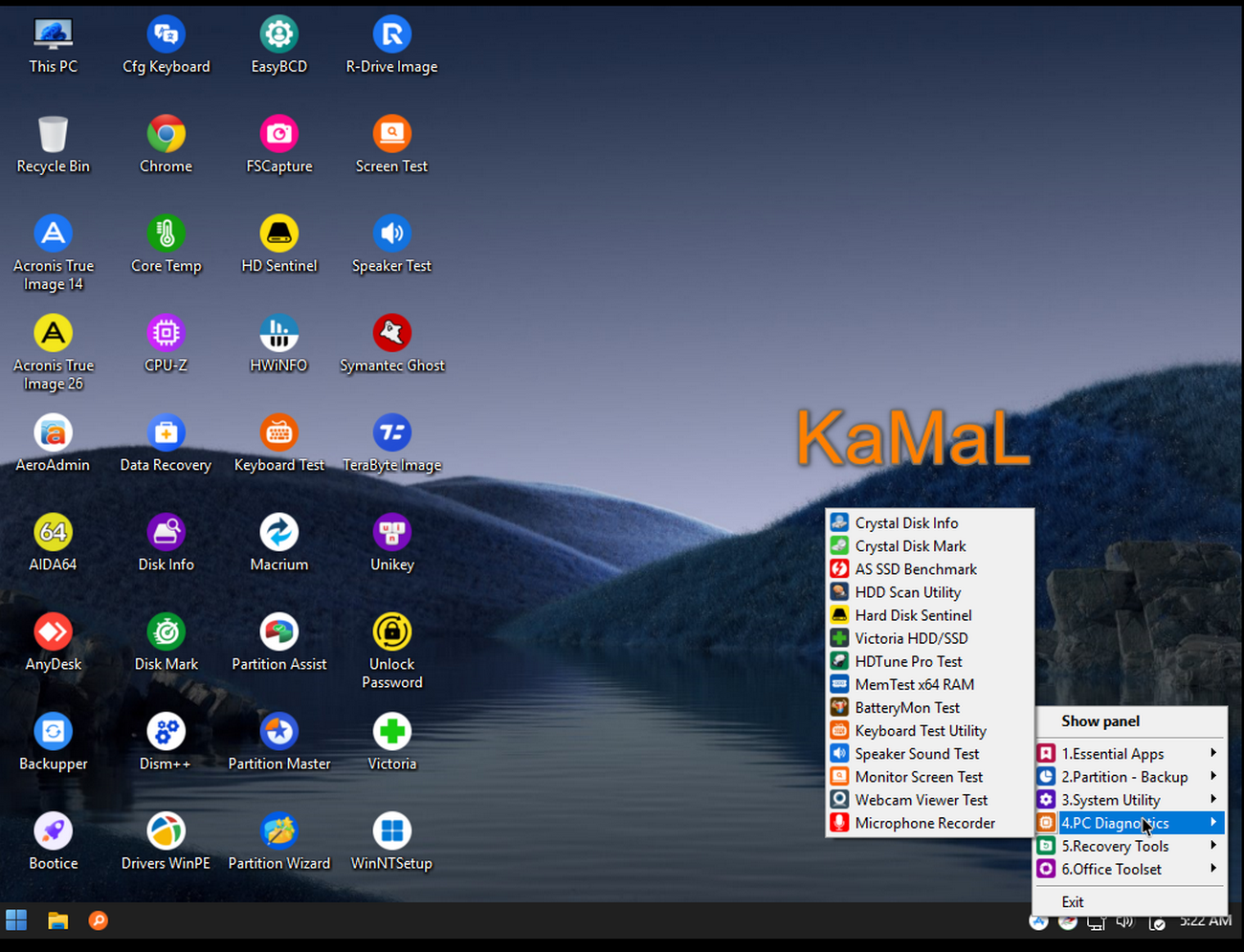
Task: Launch TeraByte Image shortcut
Action: coord(391,445)
